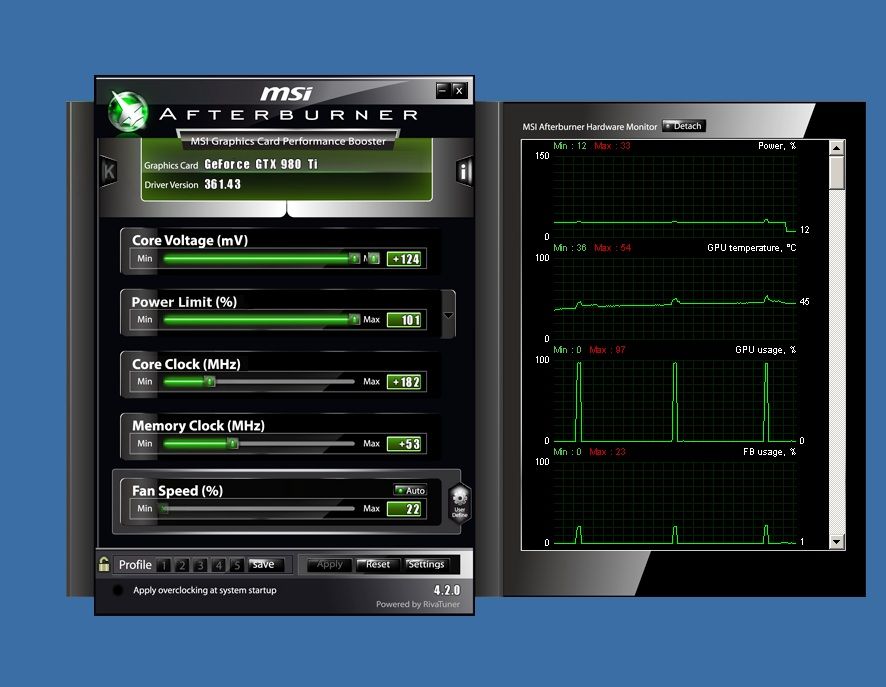Screen dimensions: 886x687
Task: Click the GPU usage graph
Action: coord(675,400)
